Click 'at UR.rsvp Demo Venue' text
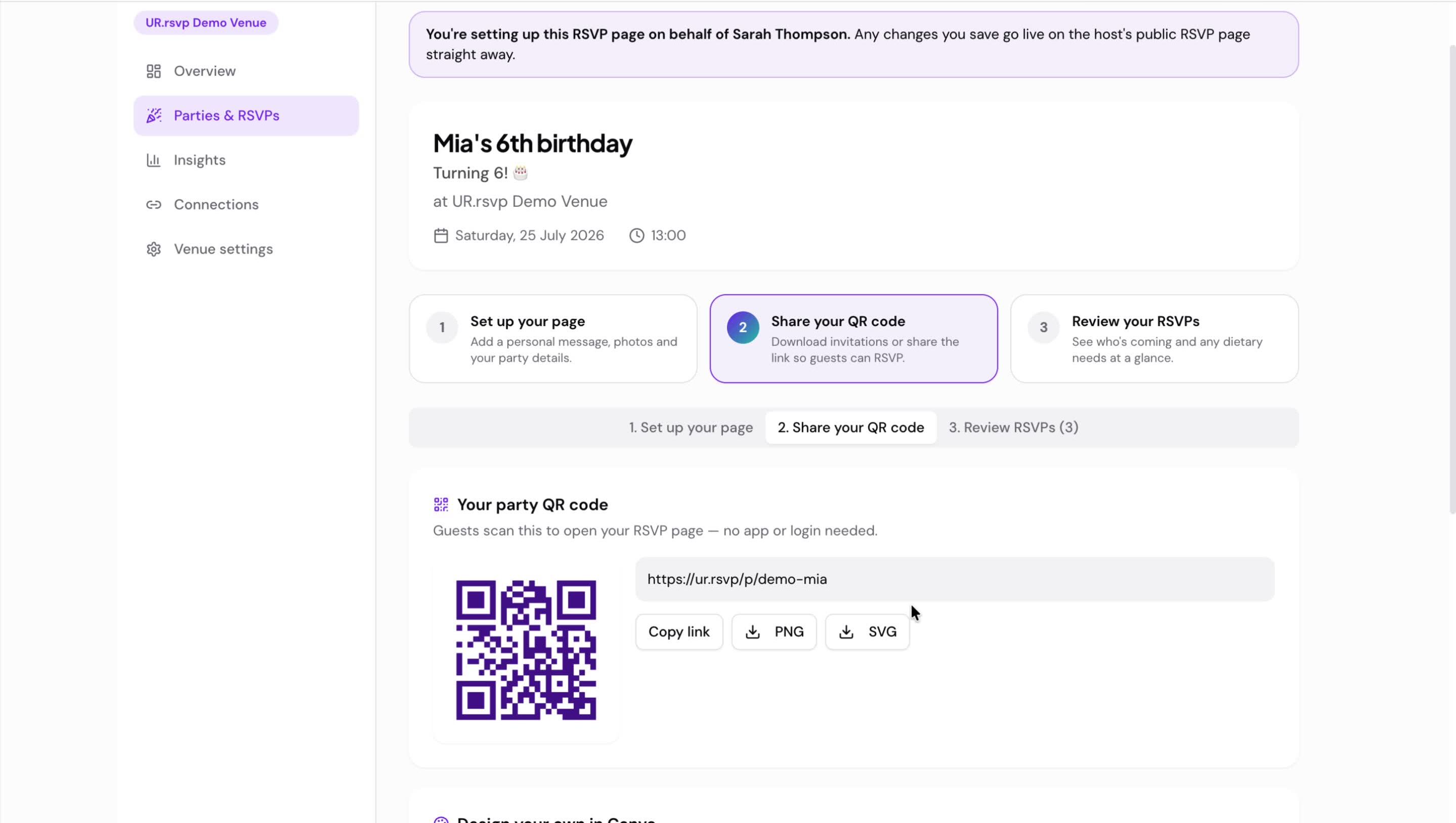The height and width of the screenshot is (823, 1456). tap(520, 201)
